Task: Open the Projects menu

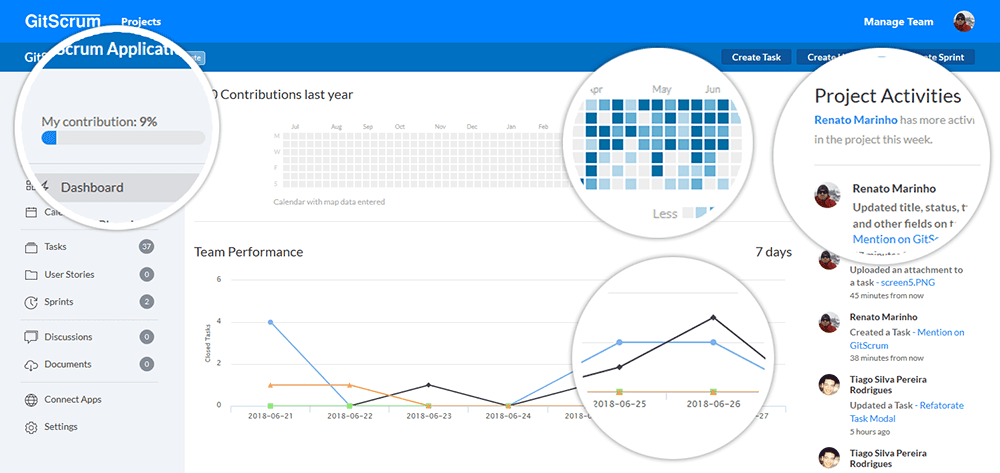Action: 141,22
